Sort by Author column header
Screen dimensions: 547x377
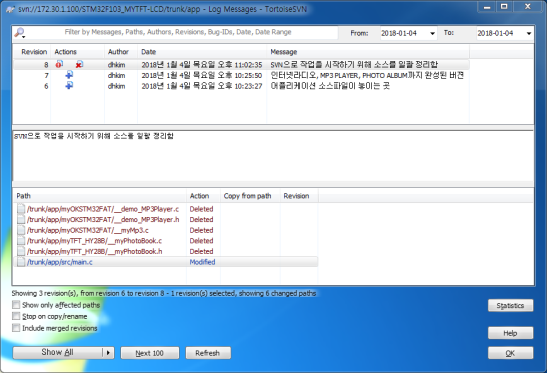[121, 52]
